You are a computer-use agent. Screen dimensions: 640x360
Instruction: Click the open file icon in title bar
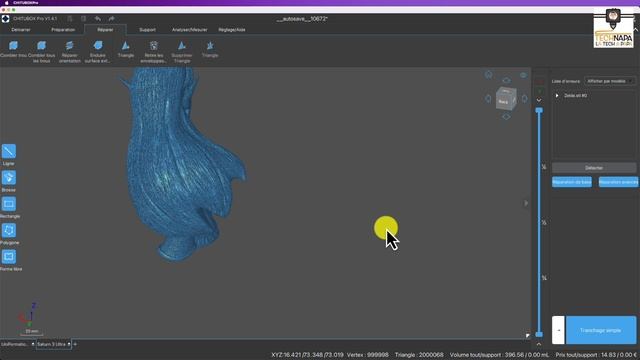point(70,18)
